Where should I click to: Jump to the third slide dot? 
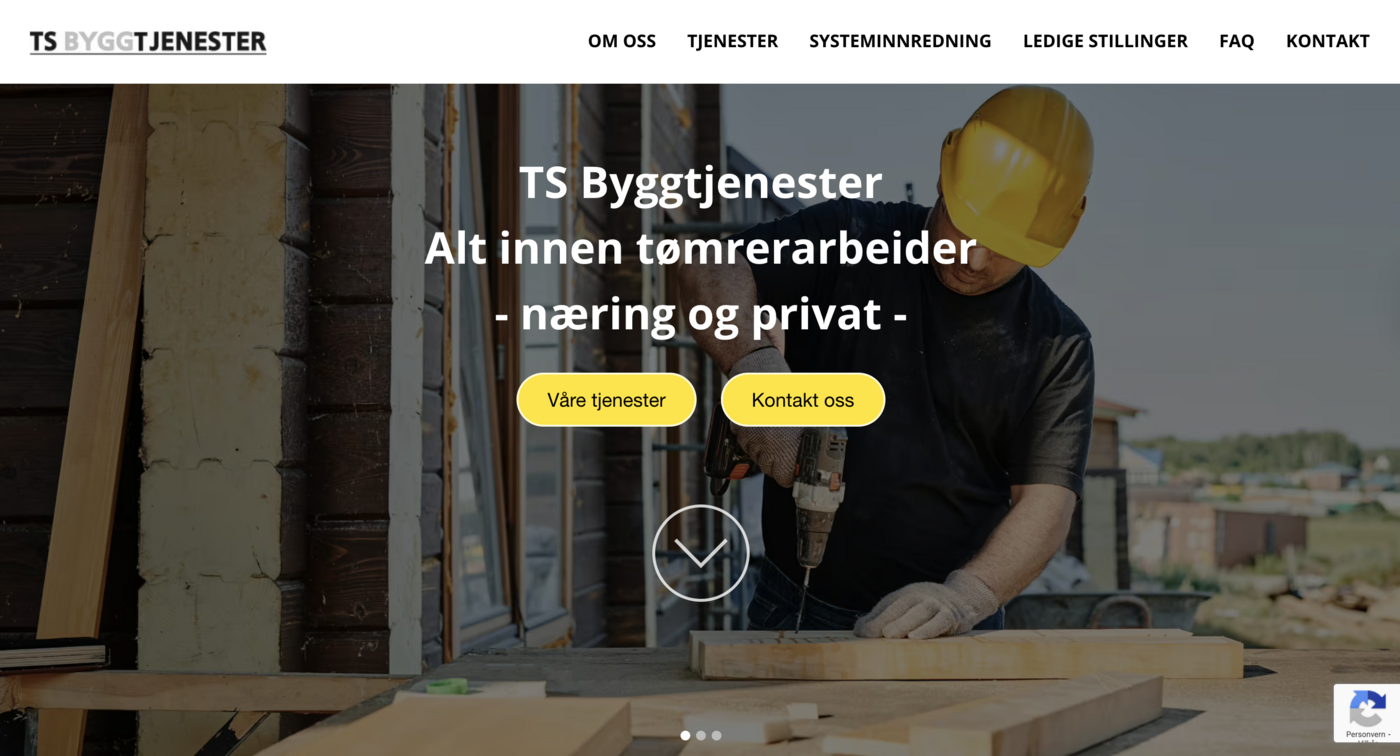click(x=716, y=735)
